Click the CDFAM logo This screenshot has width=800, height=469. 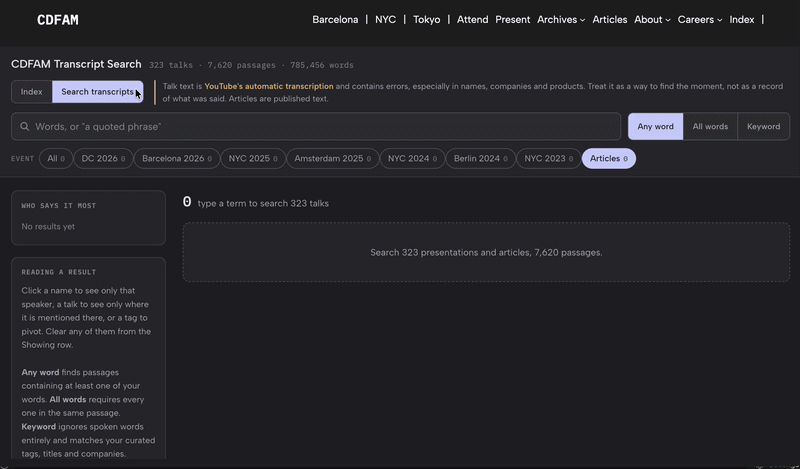pos(58,20)
